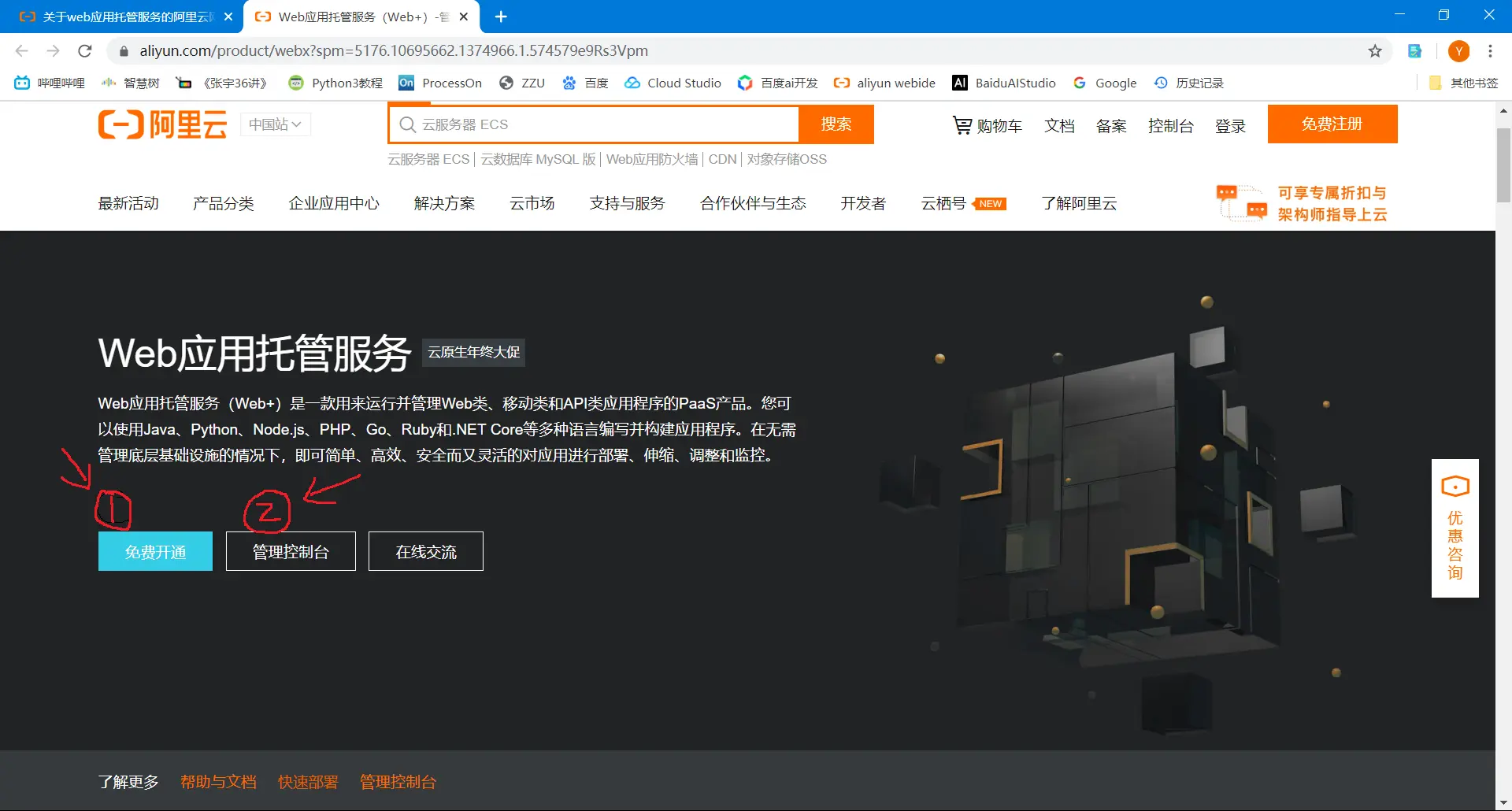Click the browser back arrow
The height and width of the screenshot is (811, 1512).
pos(21,50)
